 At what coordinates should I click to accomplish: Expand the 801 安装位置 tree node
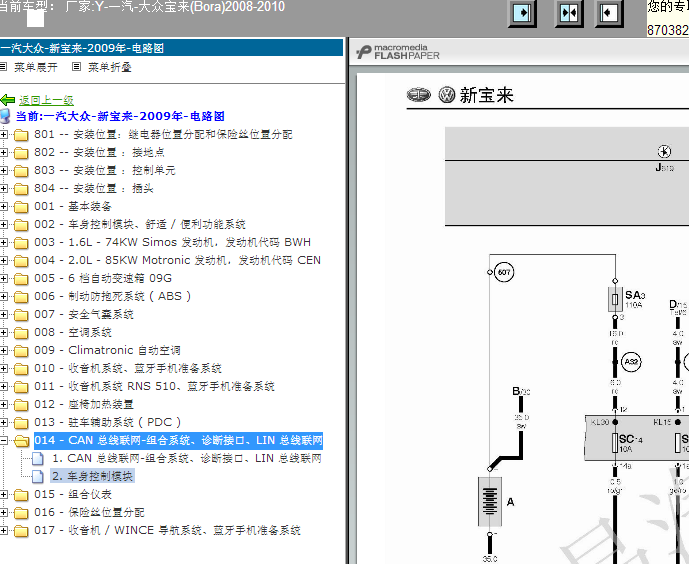point(4,134)
